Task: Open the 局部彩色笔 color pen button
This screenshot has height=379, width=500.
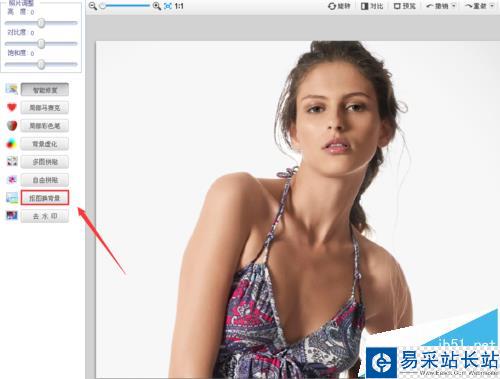Action: click(45, 126)
